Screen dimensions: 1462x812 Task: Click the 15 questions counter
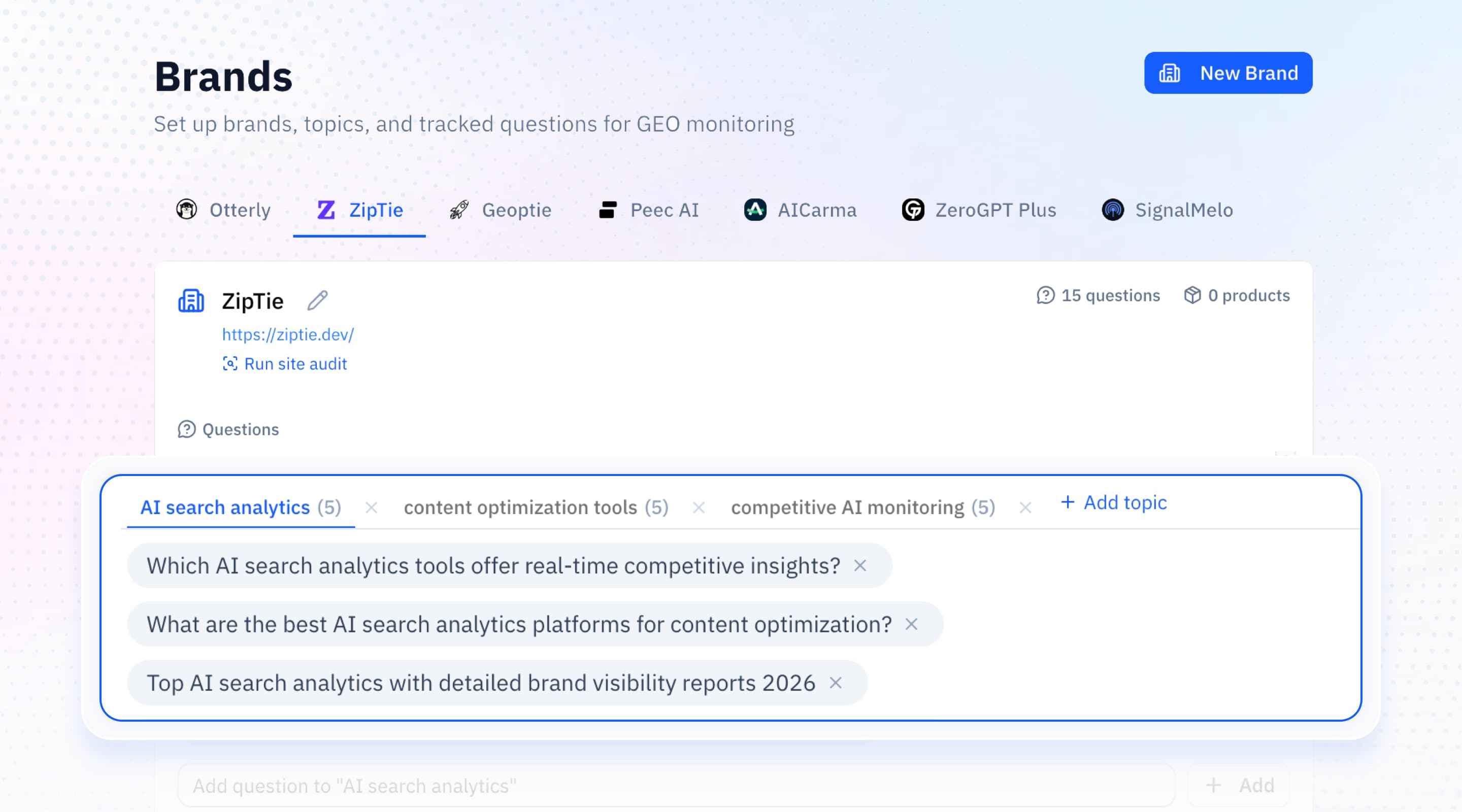point(1098,296)
